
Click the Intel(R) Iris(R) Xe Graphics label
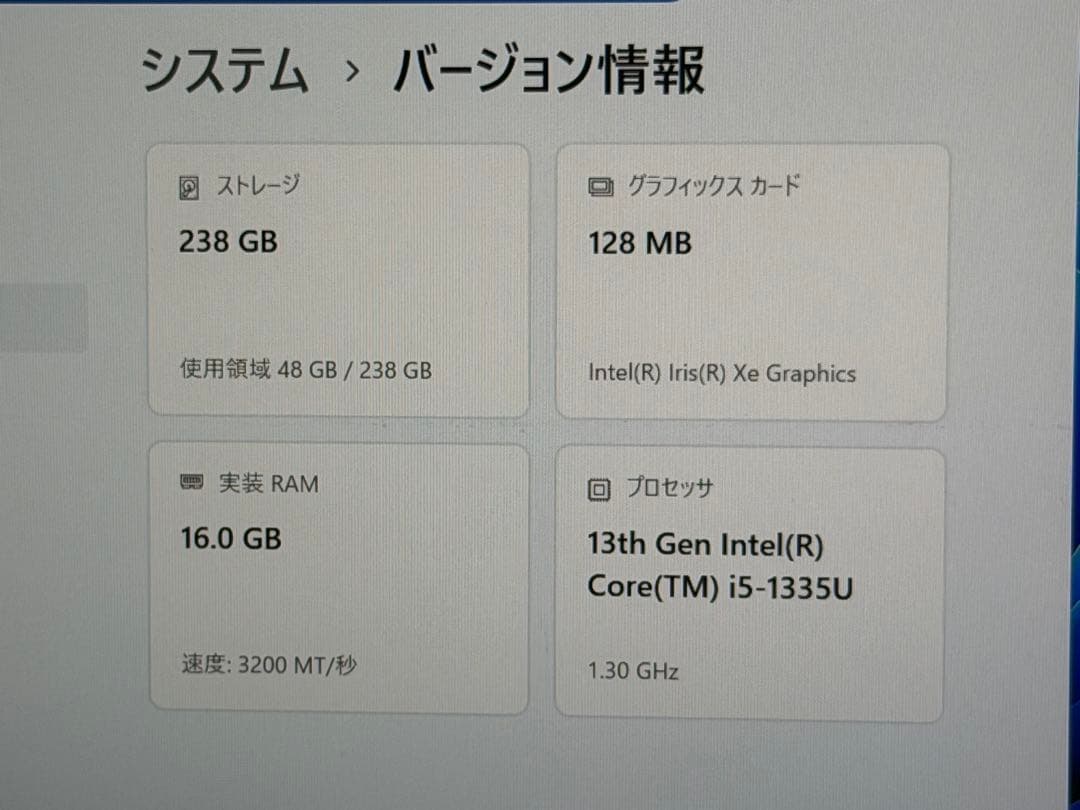pyautogui.click(x=721, y=374)
